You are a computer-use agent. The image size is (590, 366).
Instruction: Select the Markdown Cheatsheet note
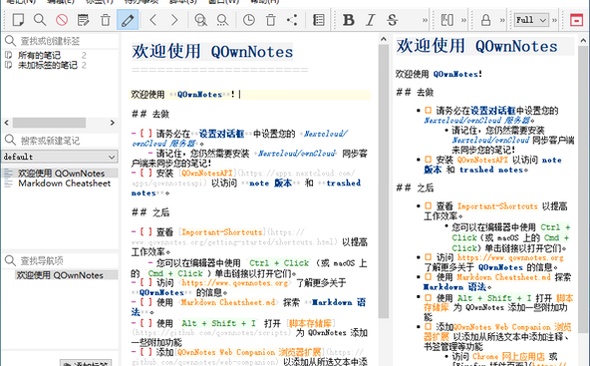64,184
